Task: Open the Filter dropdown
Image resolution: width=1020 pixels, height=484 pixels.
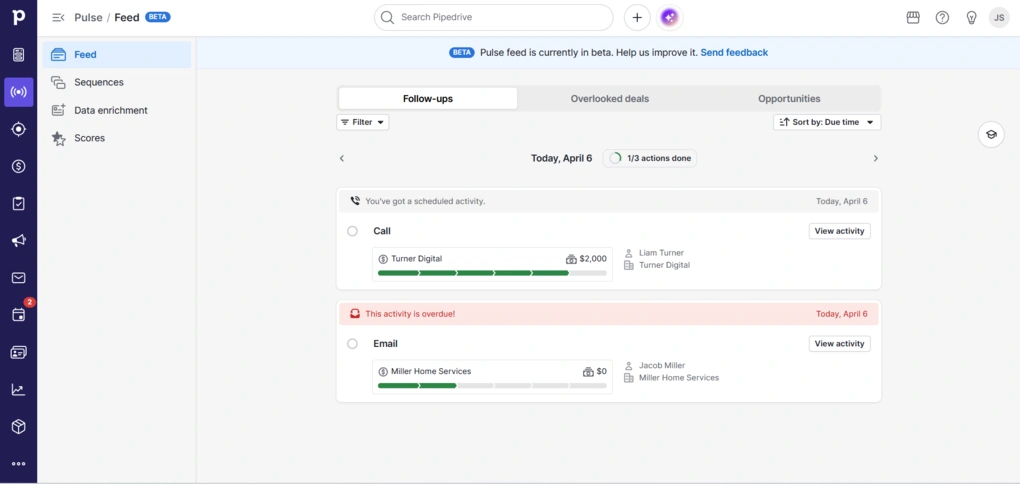Action: pos(362,122)
